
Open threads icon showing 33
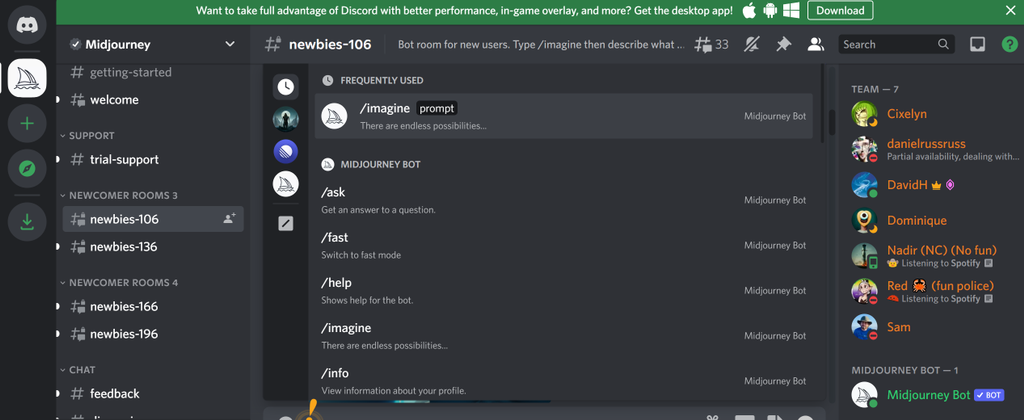coord(711,44)
